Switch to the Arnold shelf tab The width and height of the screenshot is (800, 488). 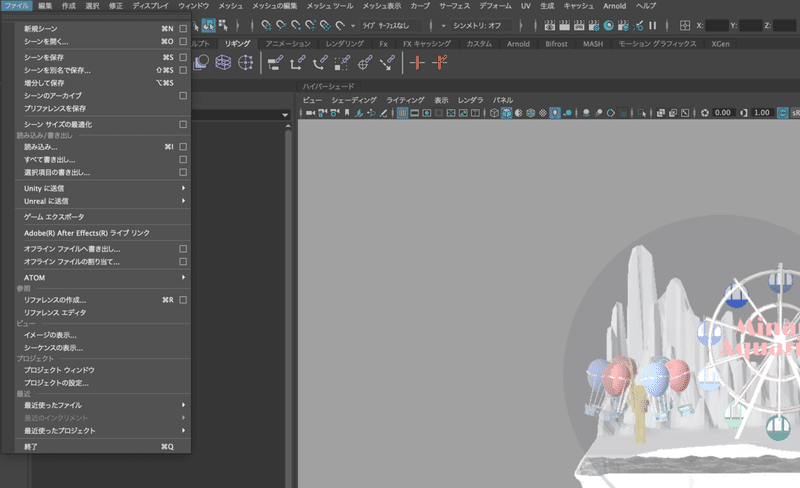pos(518,44)
